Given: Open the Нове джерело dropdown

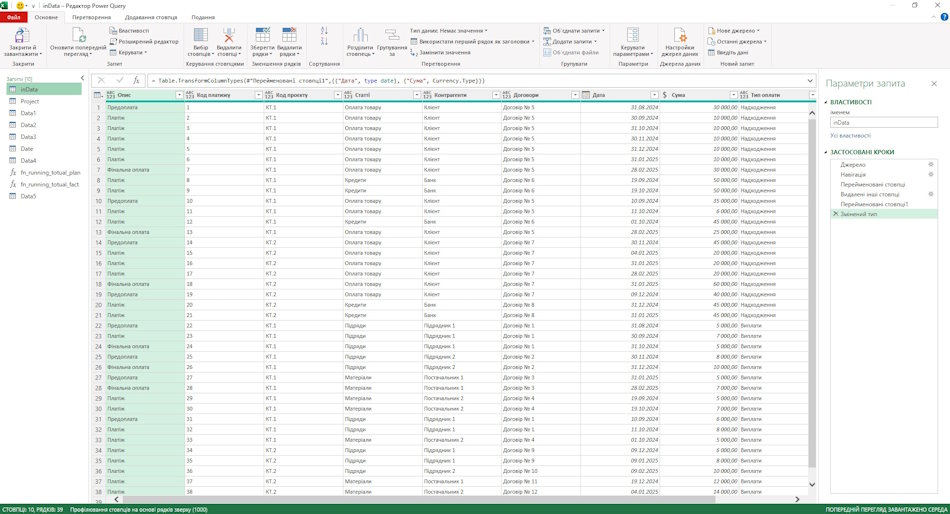Looking at the screenshot, I should [734, 30].
